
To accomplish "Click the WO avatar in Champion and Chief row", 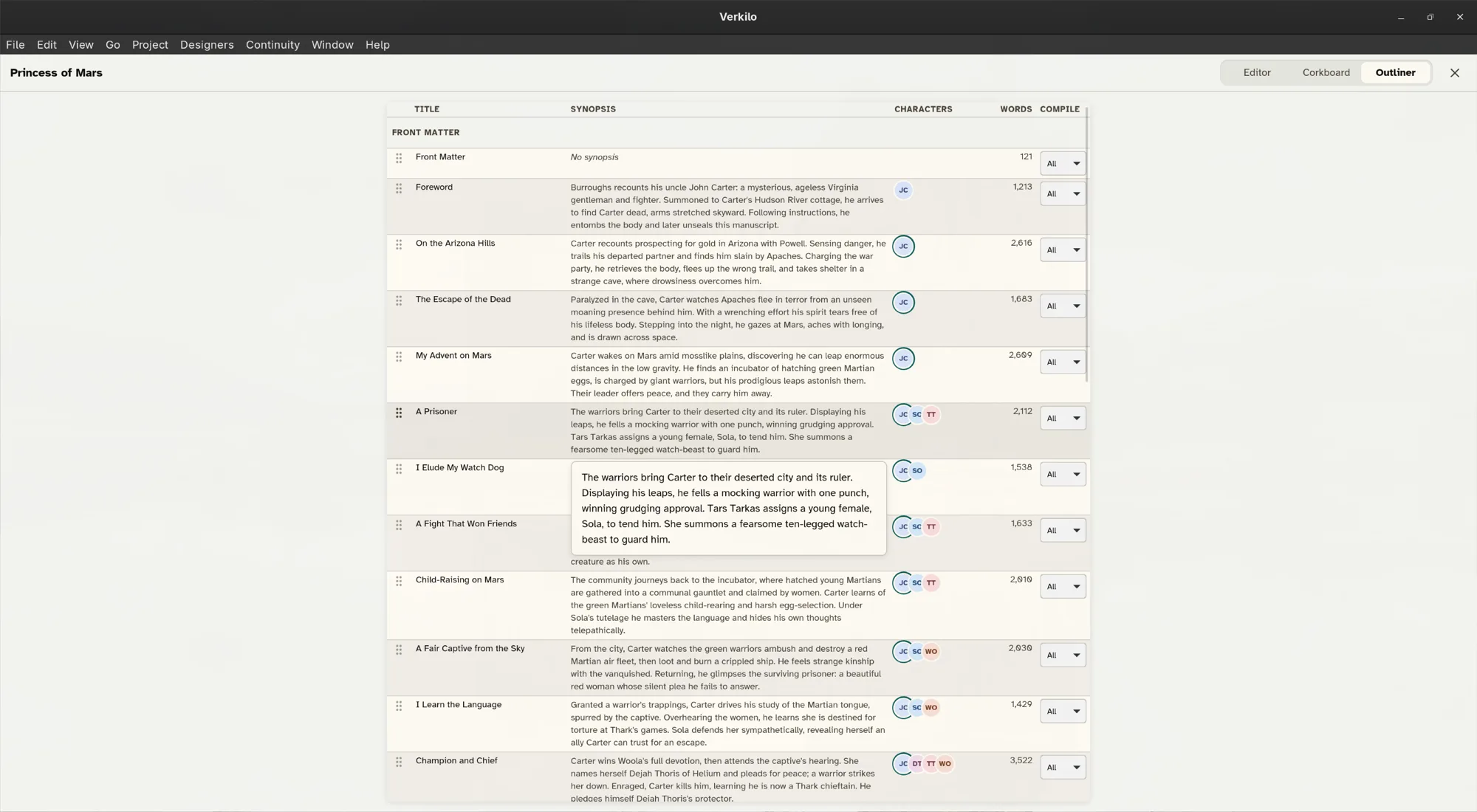I will (945, 764).
